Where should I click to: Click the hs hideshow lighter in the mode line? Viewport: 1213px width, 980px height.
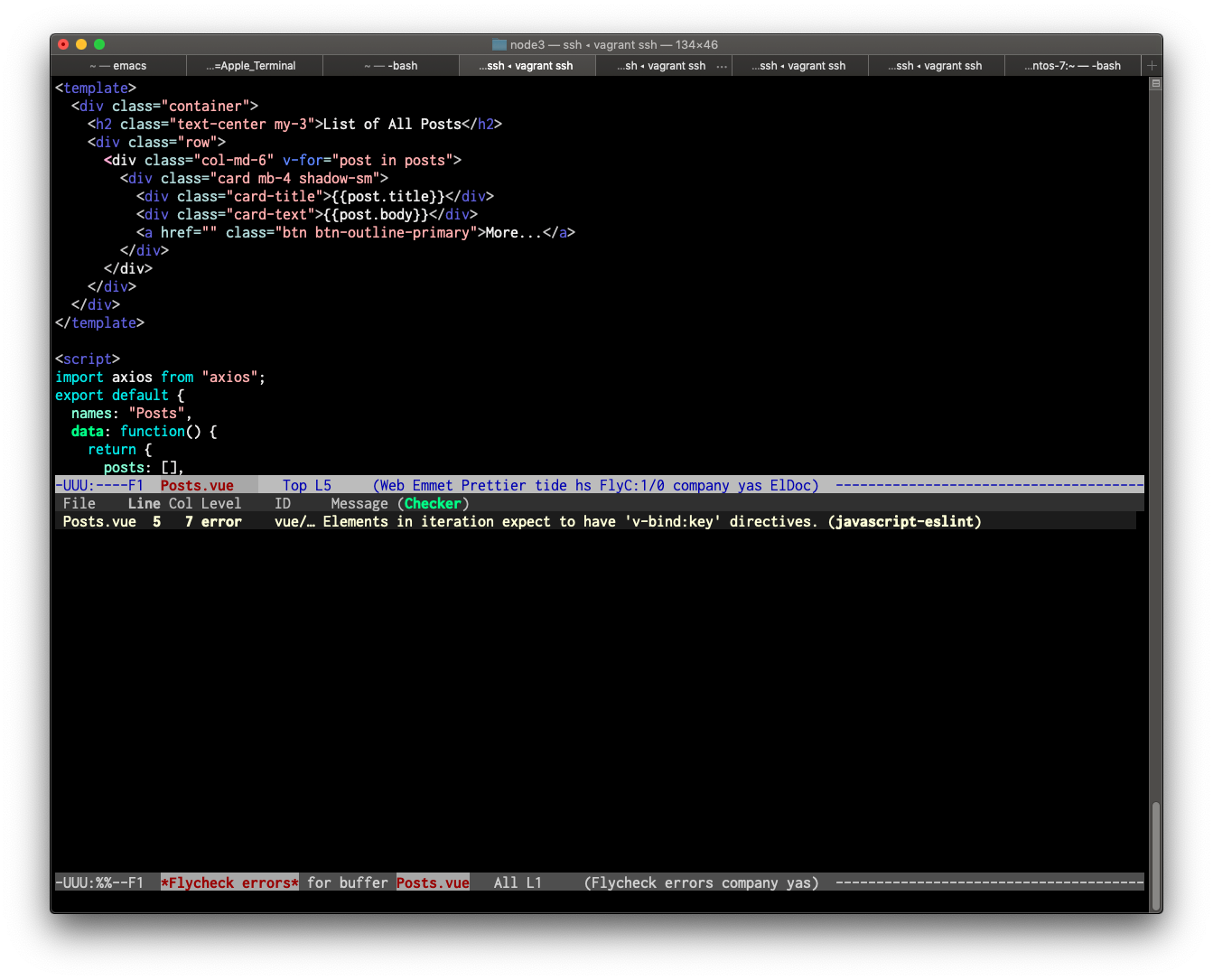(x=583, y=485)
